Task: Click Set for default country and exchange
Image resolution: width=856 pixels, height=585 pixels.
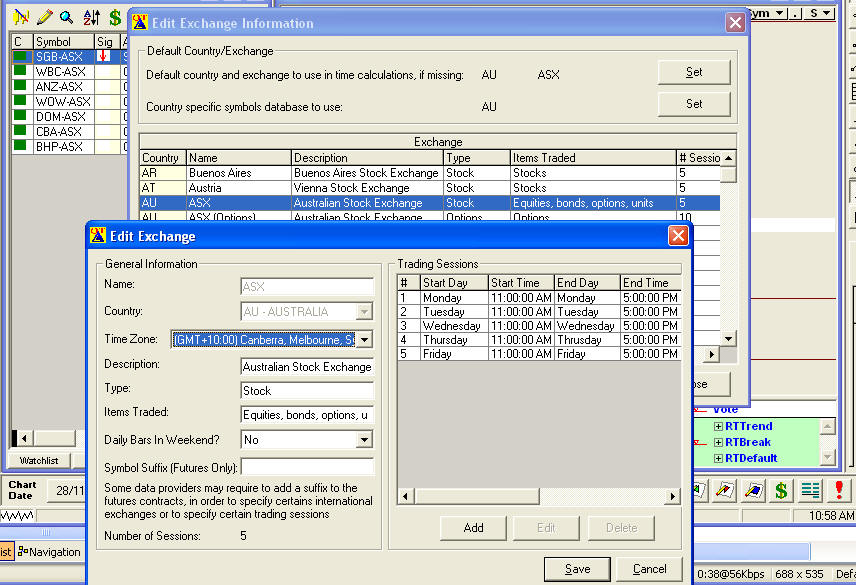Action: 694,72
